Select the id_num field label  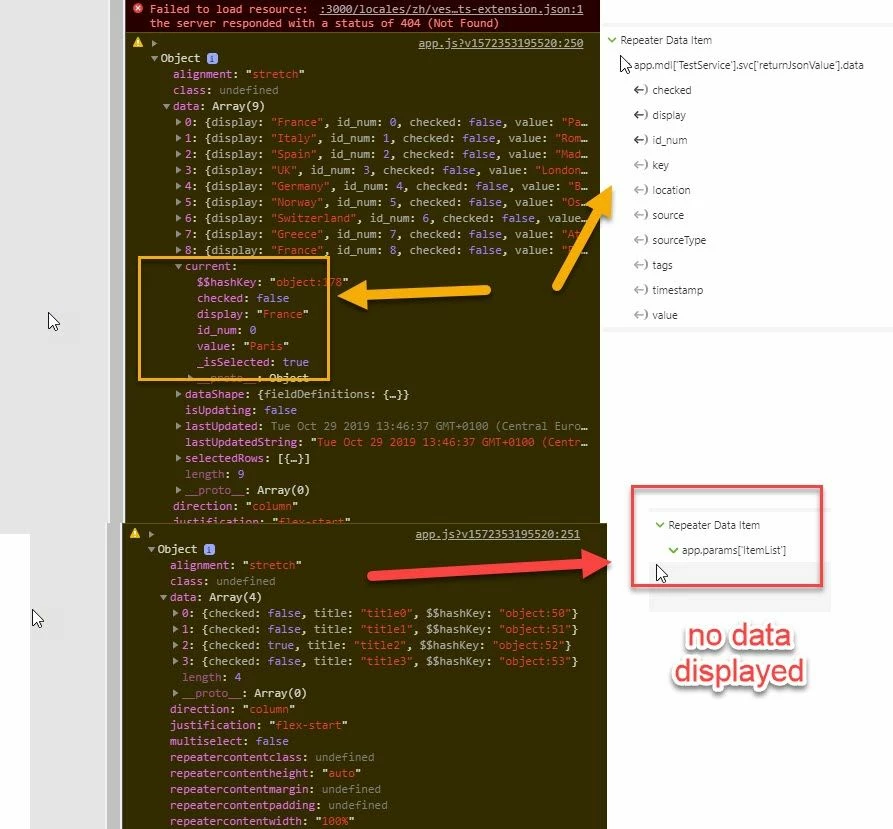click(x=670, y=140)
